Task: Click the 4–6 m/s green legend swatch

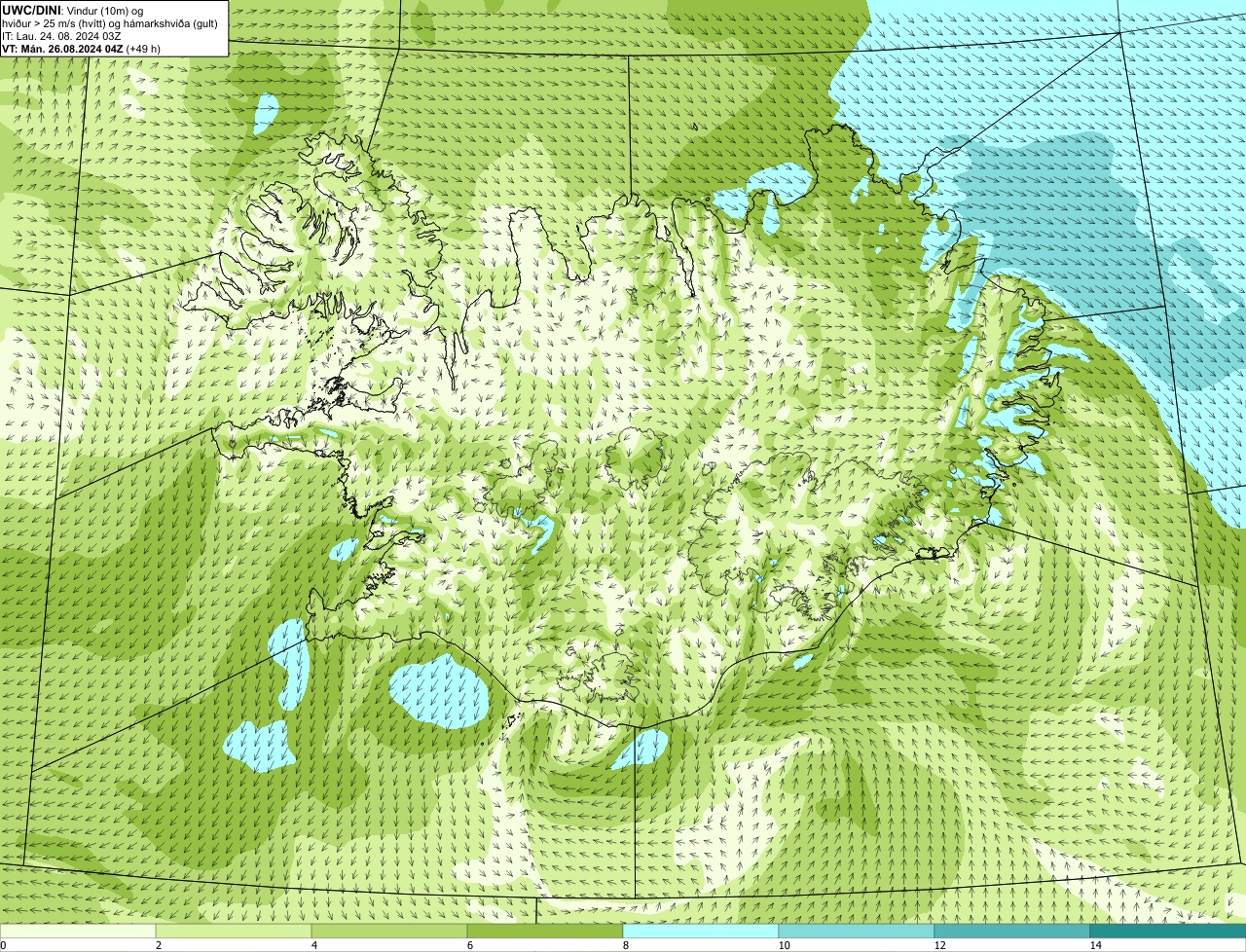Action: tap(389, 931)
